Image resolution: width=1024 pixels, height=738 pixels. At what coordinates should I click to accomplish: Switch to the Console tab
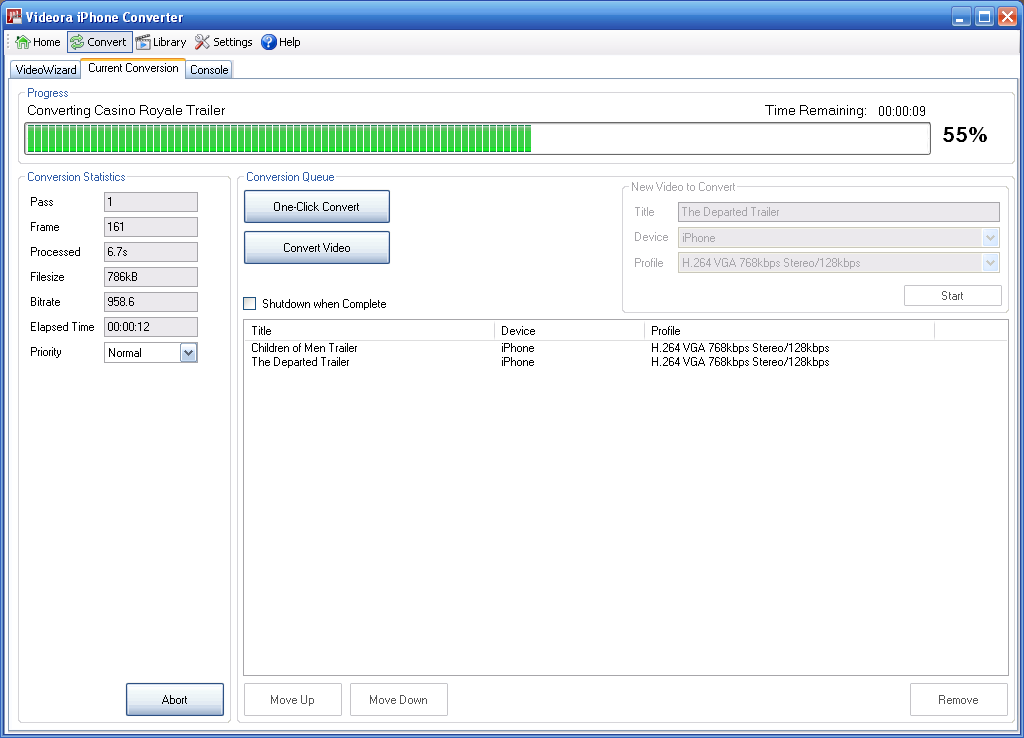pyautogui.click(x=209, y=70)
